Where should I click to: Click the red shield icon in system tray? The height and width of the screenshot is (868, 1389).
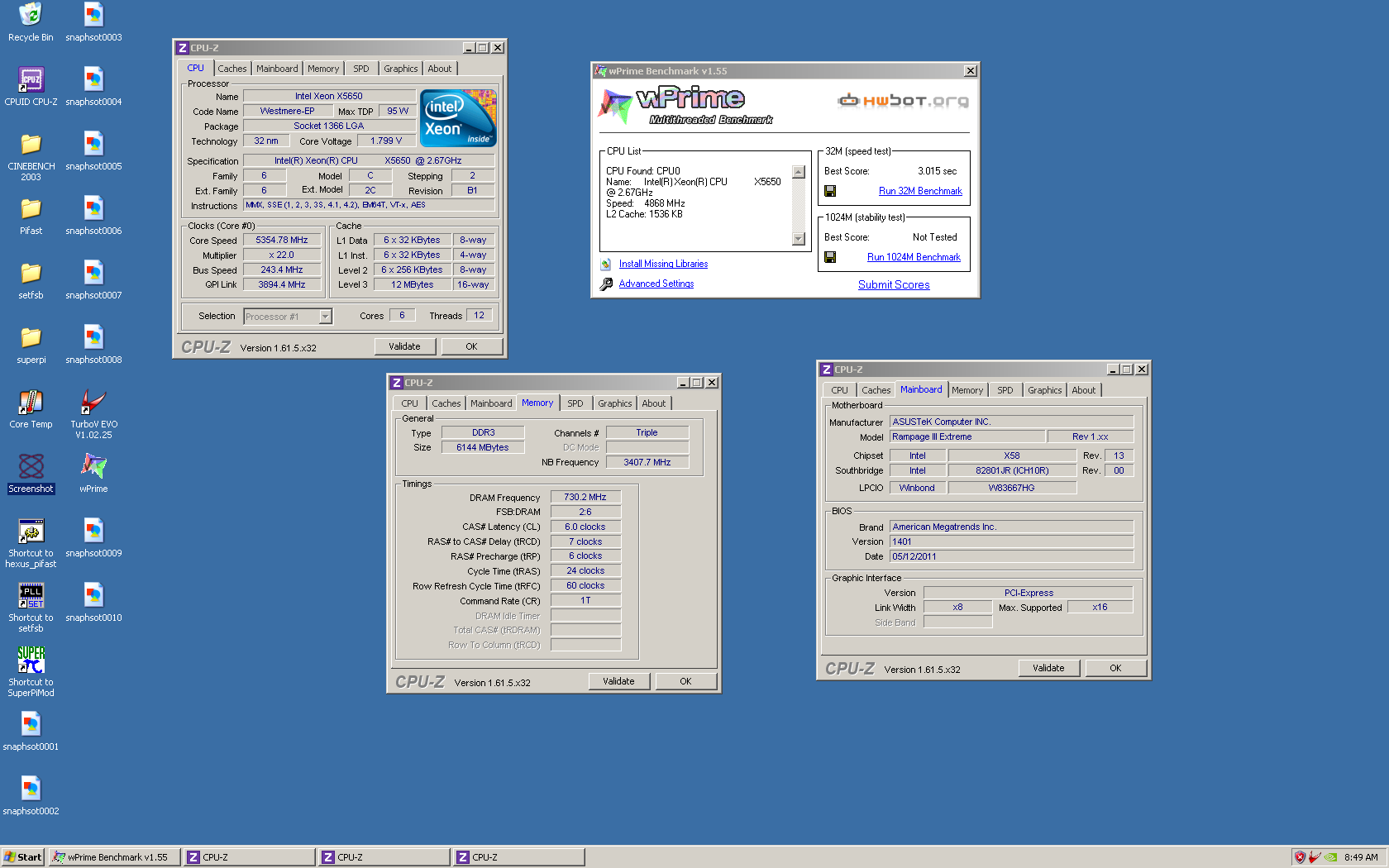click(x=1300, y=857)
